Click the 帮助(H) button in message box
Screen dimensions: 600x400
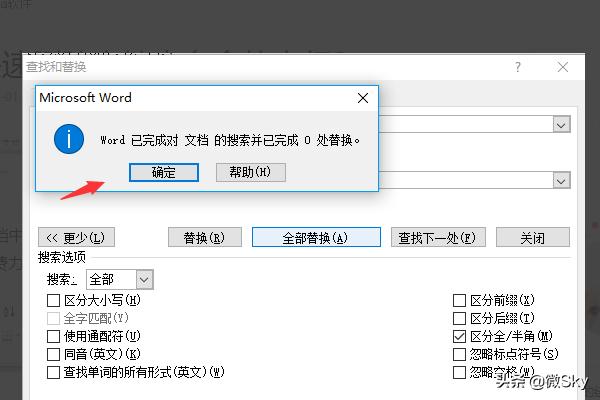click(x=250, y=172)
